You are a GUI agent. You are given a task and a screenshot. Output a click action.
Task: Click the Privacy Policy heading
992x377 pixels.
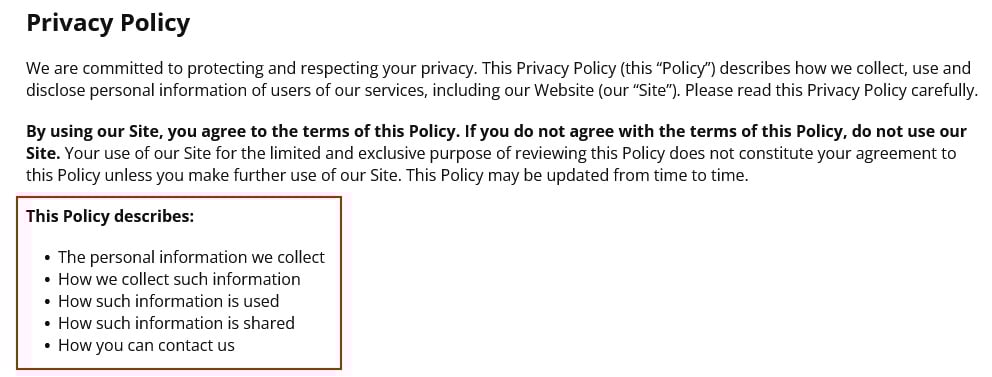108,23
